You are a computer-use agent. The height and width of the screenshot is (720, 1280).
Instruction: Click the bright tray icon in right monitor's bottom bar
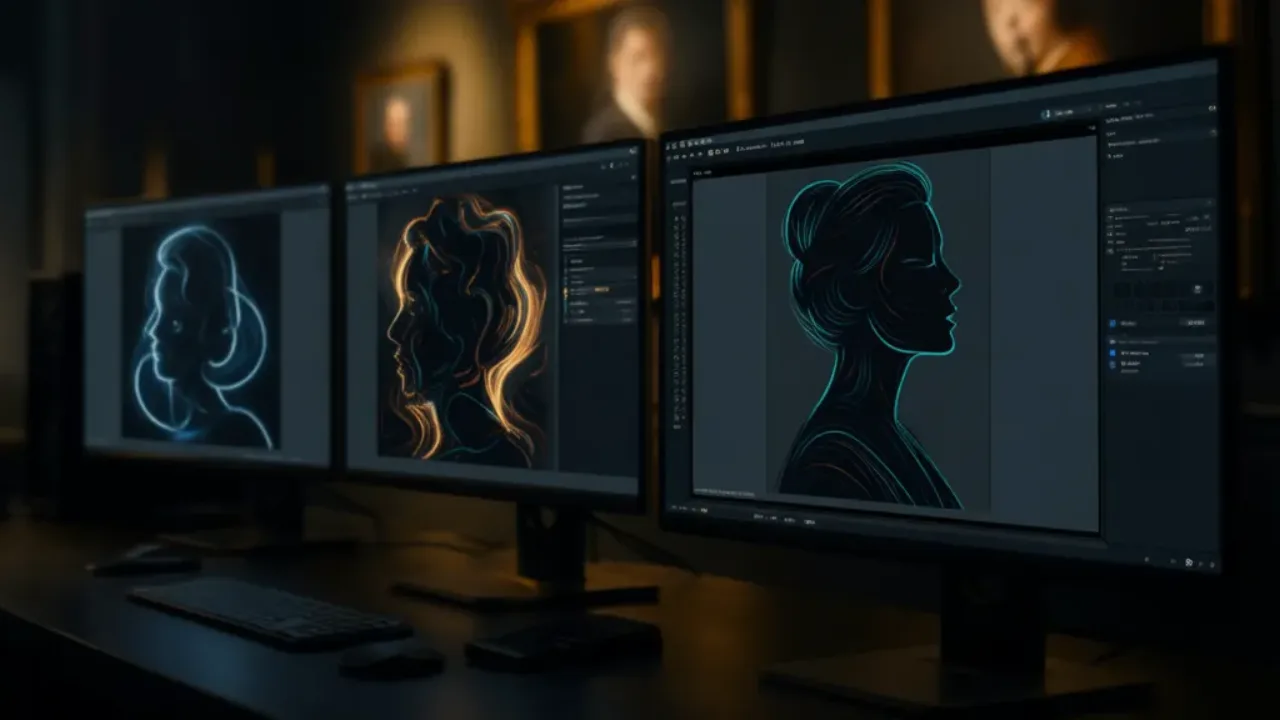click(1188, 562)
